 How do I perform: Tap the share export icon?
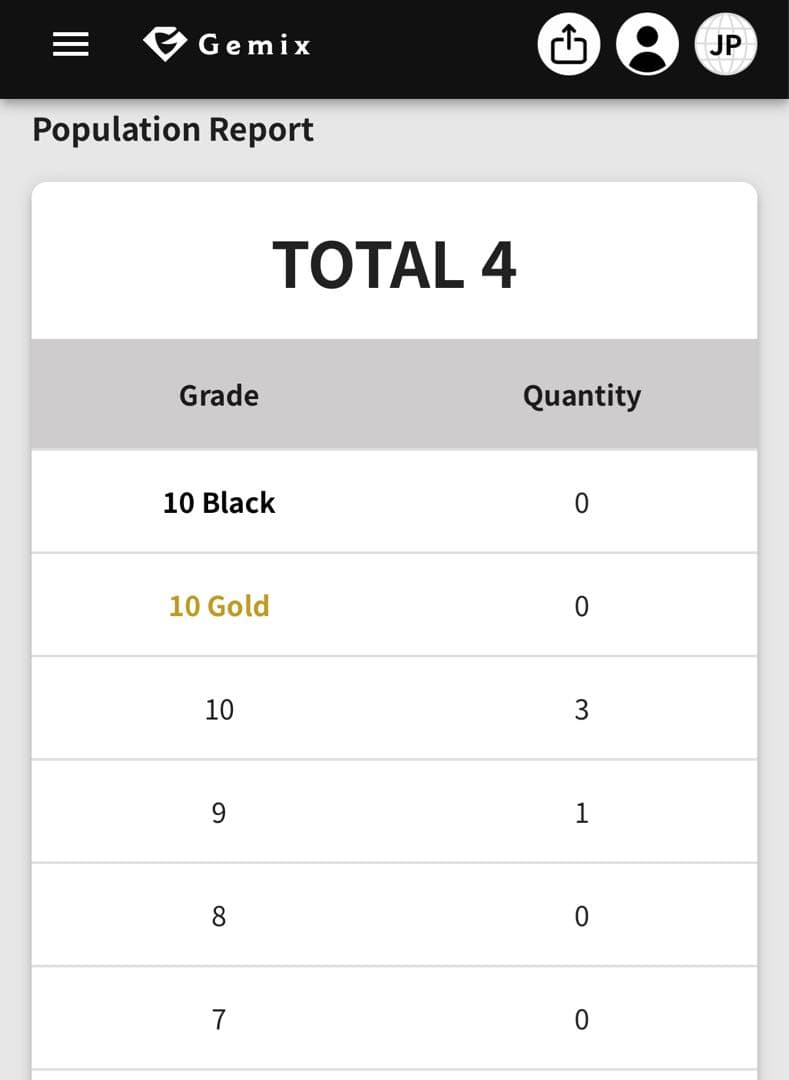[569, 45]
